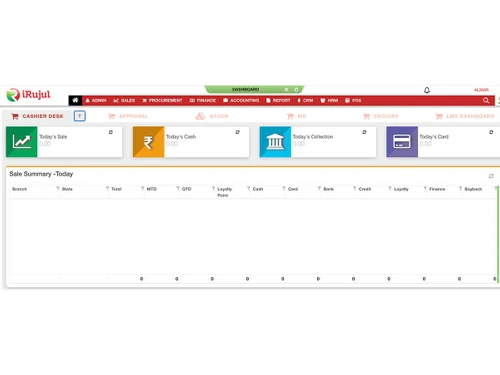Open the Finance column filter
The image size is (500, 375).
[x=461, y=189]
